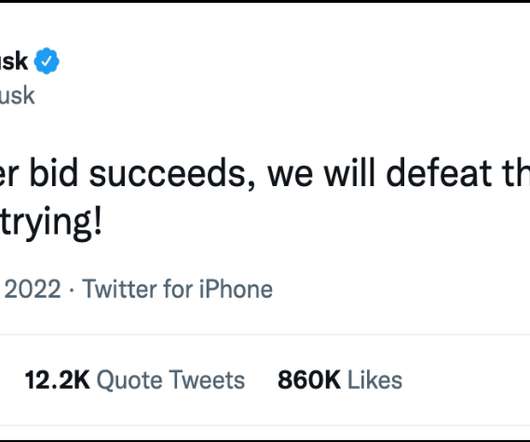
Task: Click the word Twitter in source label
Action: pos(120,289)
